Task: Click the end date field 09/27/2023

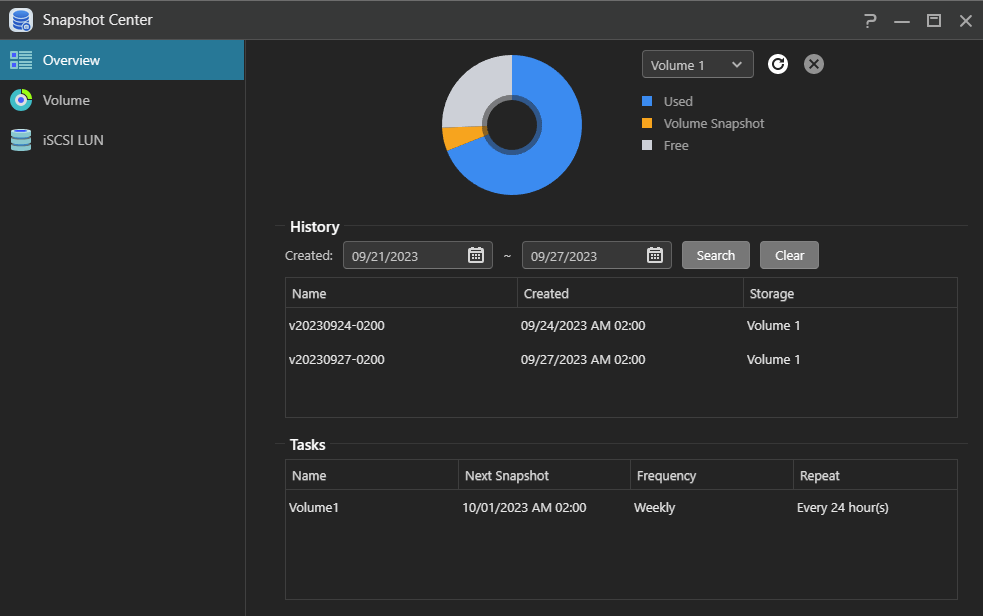Action: coord(597,255)
